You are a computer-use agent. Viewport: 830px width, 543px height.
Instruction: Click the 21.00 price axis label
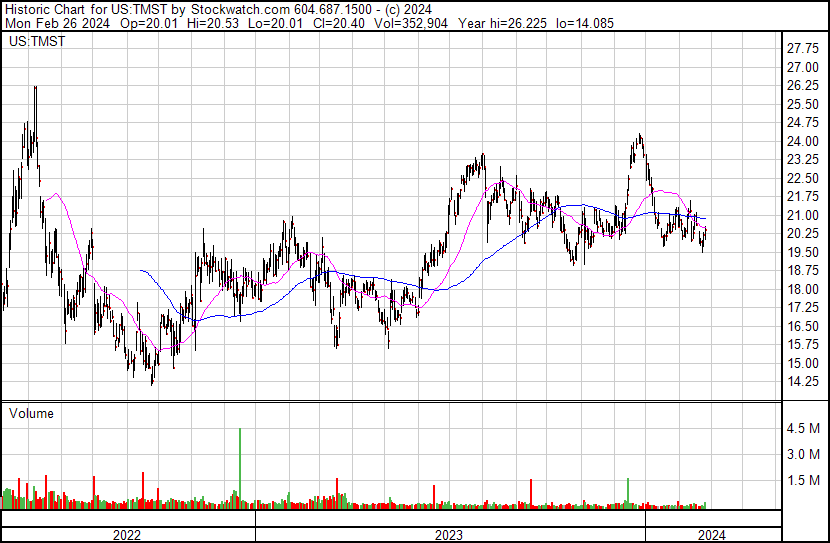tap(802, 215)
